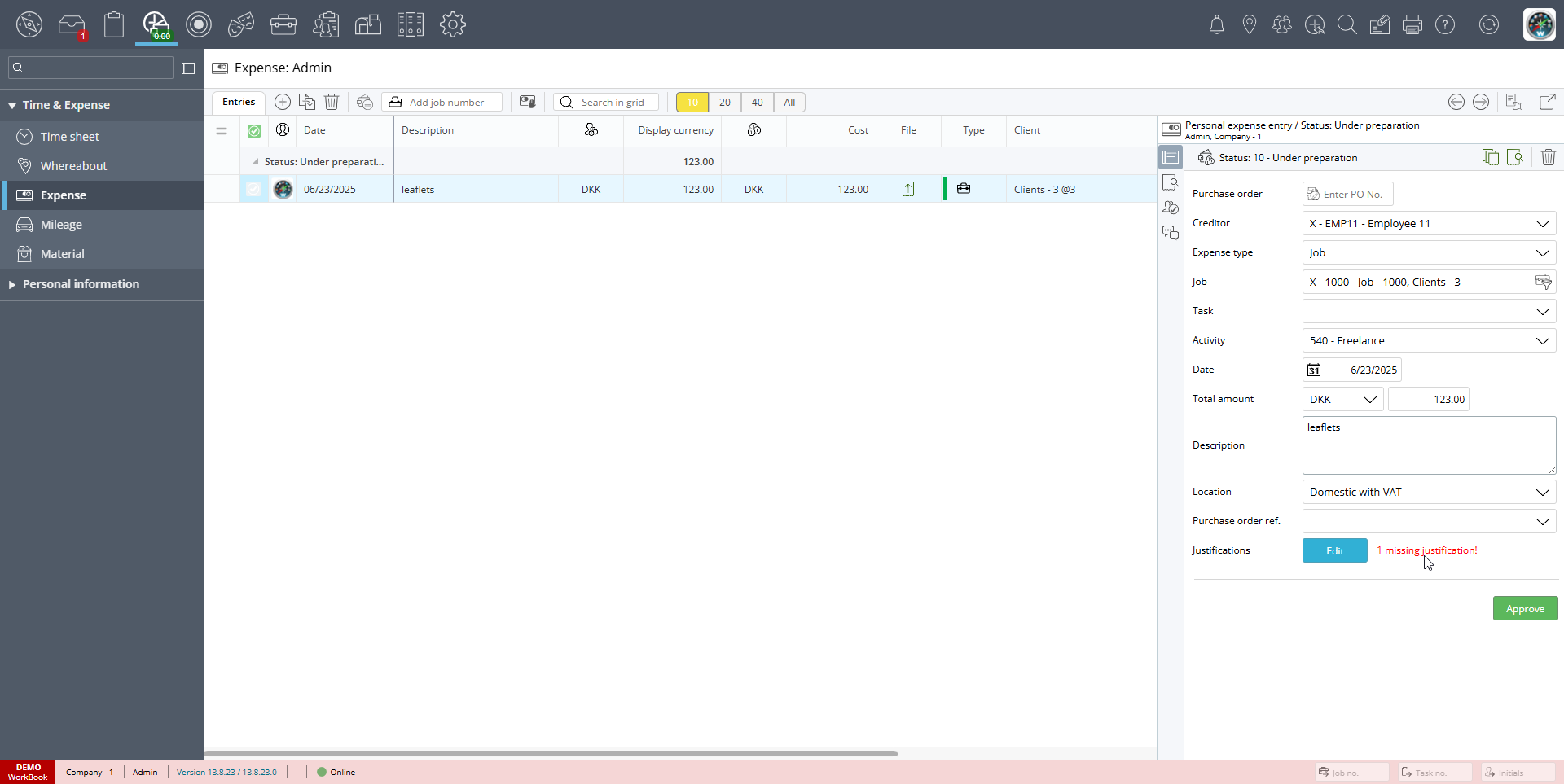Open the printer icon in top bar
This screenshot has width=1564, height=784.
[x=1412, y=25]
